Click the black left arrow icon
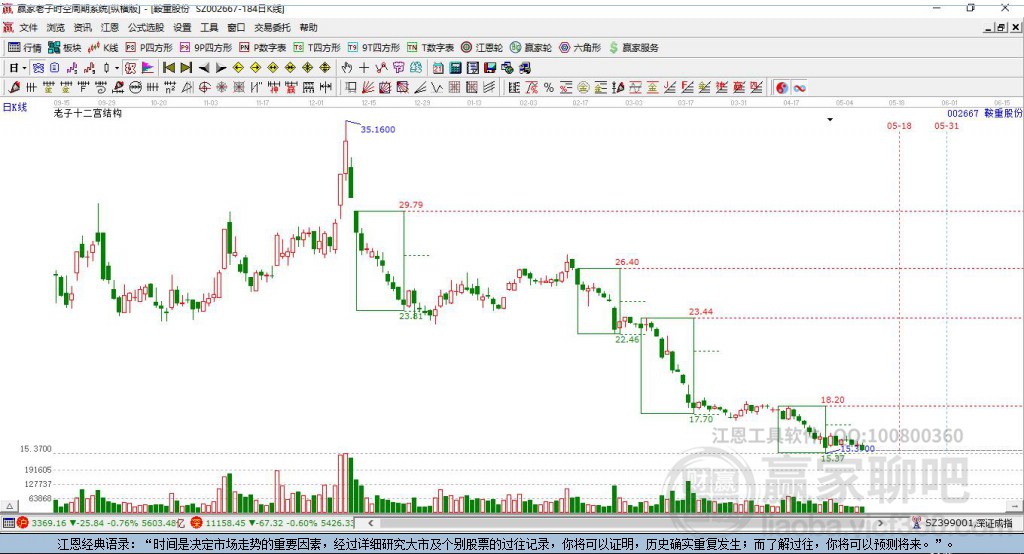This screenshot has width=1024, height=554. point(204,68)
